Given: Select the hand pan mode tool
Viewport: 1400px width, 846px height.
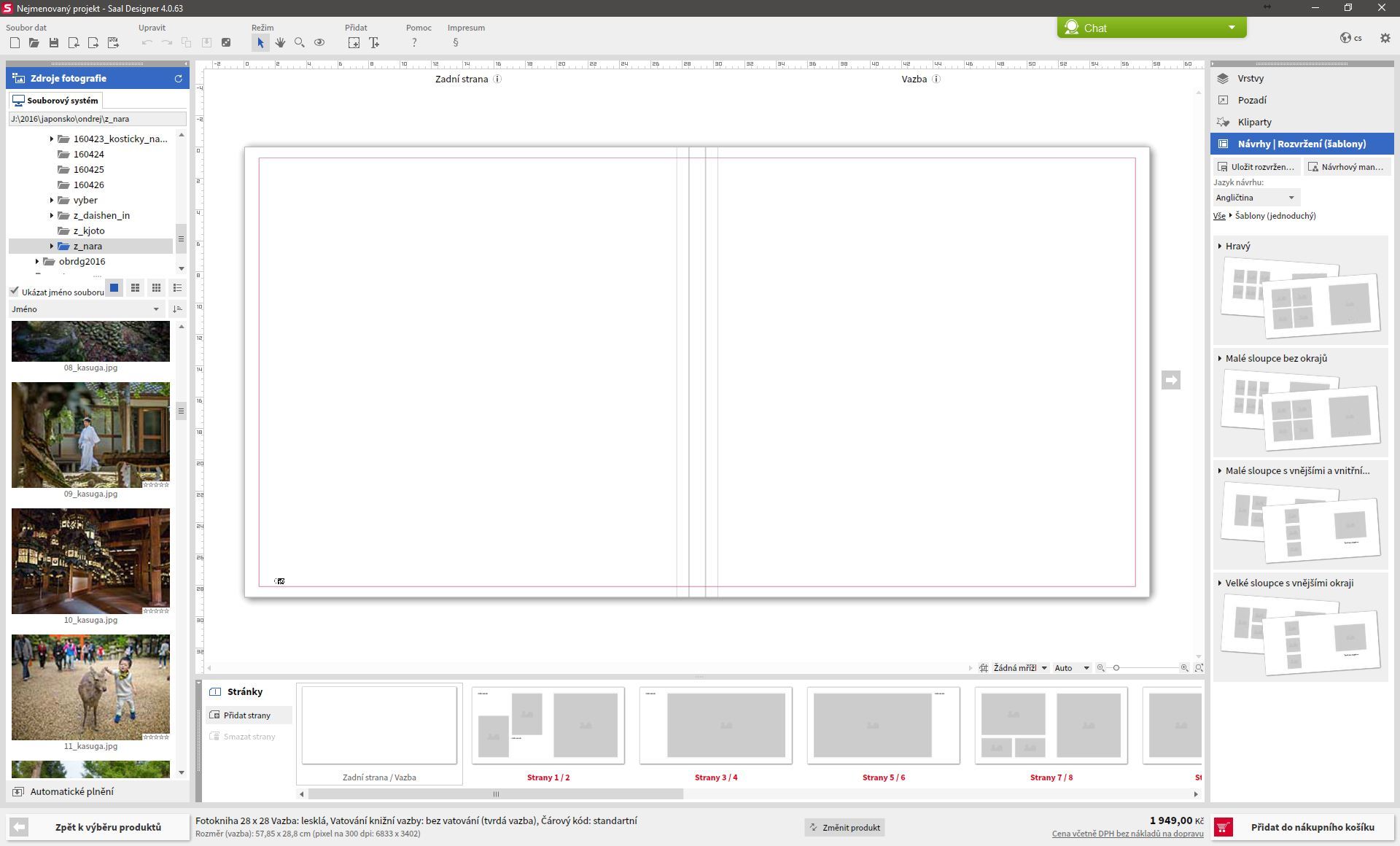Looking at the screenshot, I should coord(280,43).
